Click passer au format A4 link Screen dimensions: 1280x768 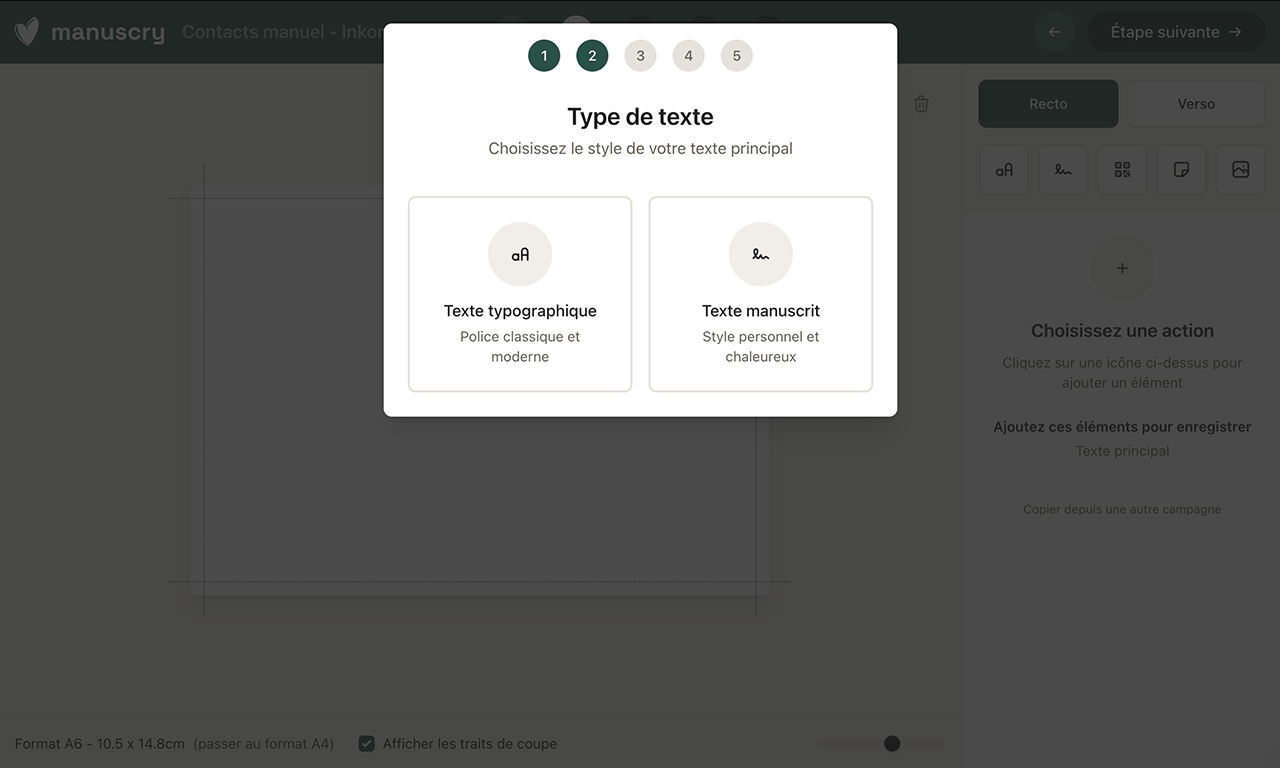click(x=264, y=744)
